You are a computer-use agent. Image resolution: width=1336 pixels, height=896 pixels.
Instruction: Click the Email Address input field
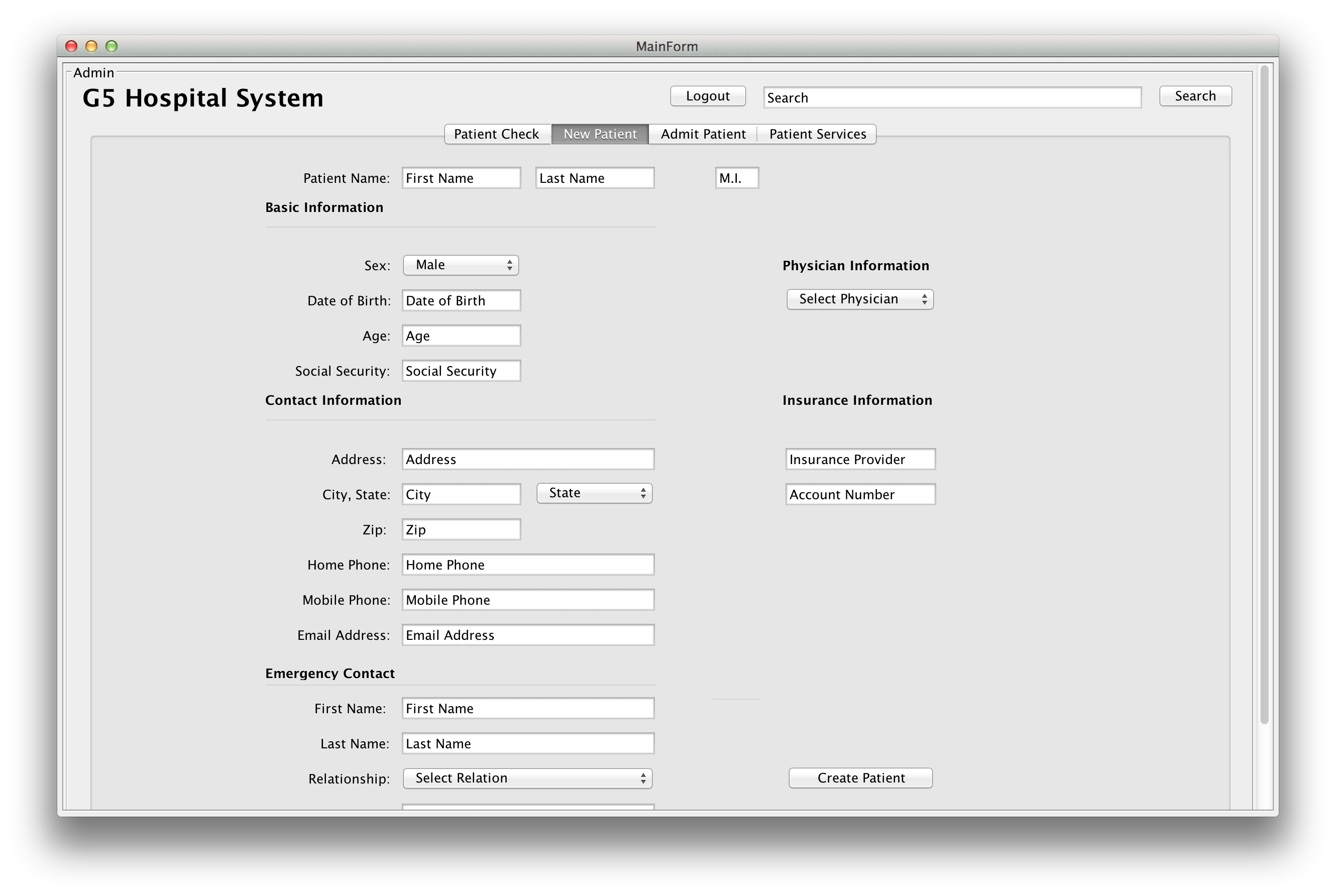[x=528, y=635]
